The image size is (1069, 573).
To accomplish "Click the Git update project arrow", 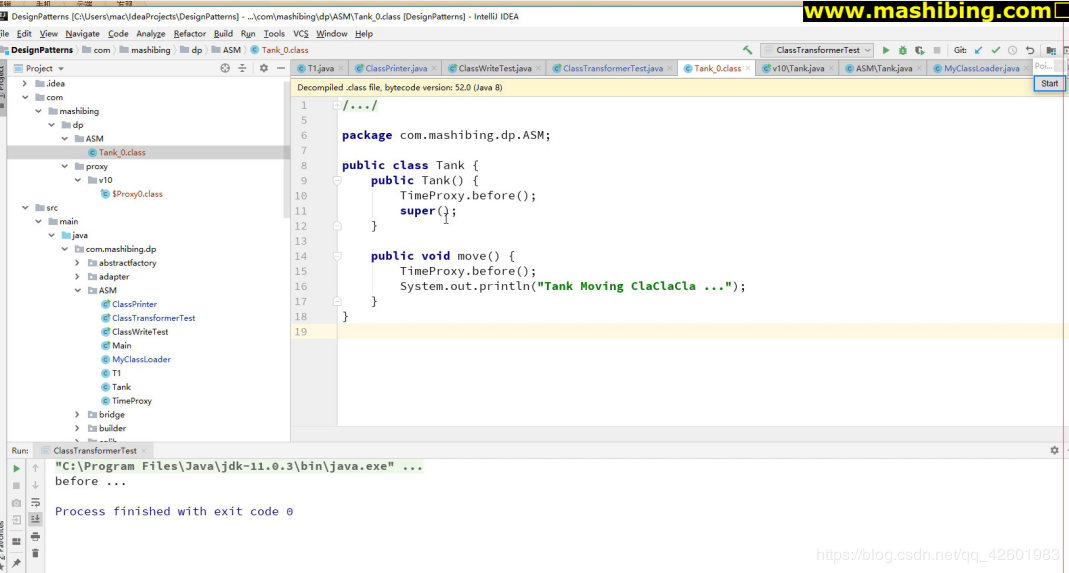I will (x=978, y=50).
